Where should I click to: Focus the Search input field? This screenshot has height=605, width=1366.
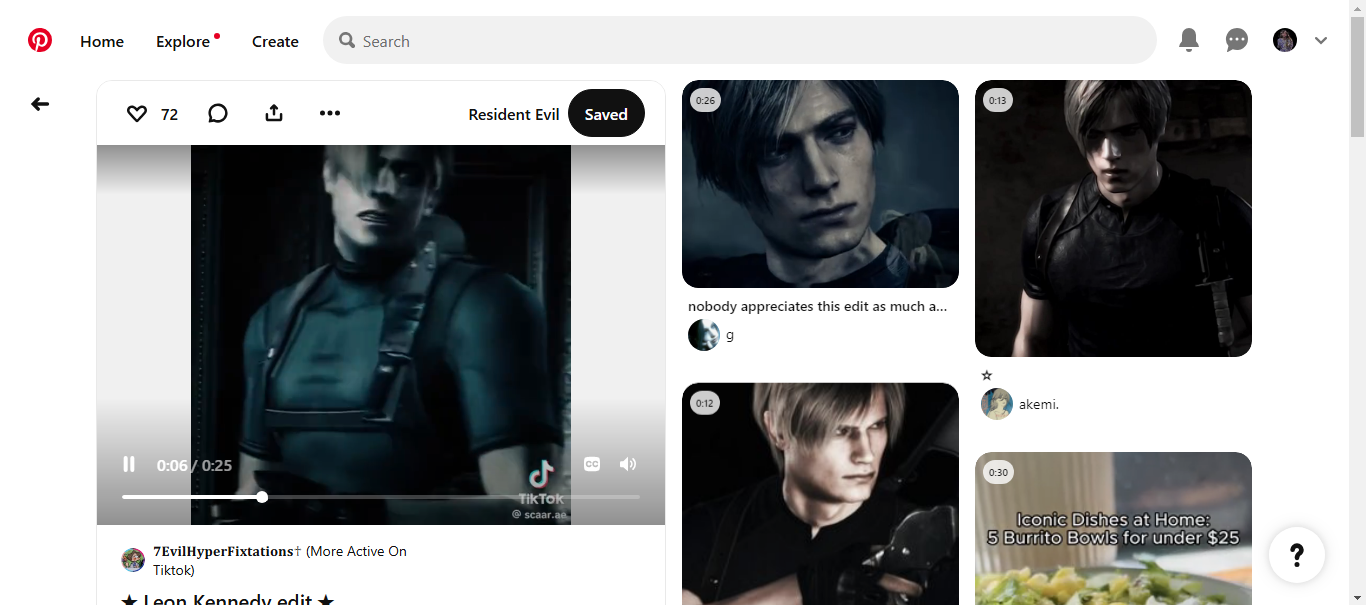point(740,40)
